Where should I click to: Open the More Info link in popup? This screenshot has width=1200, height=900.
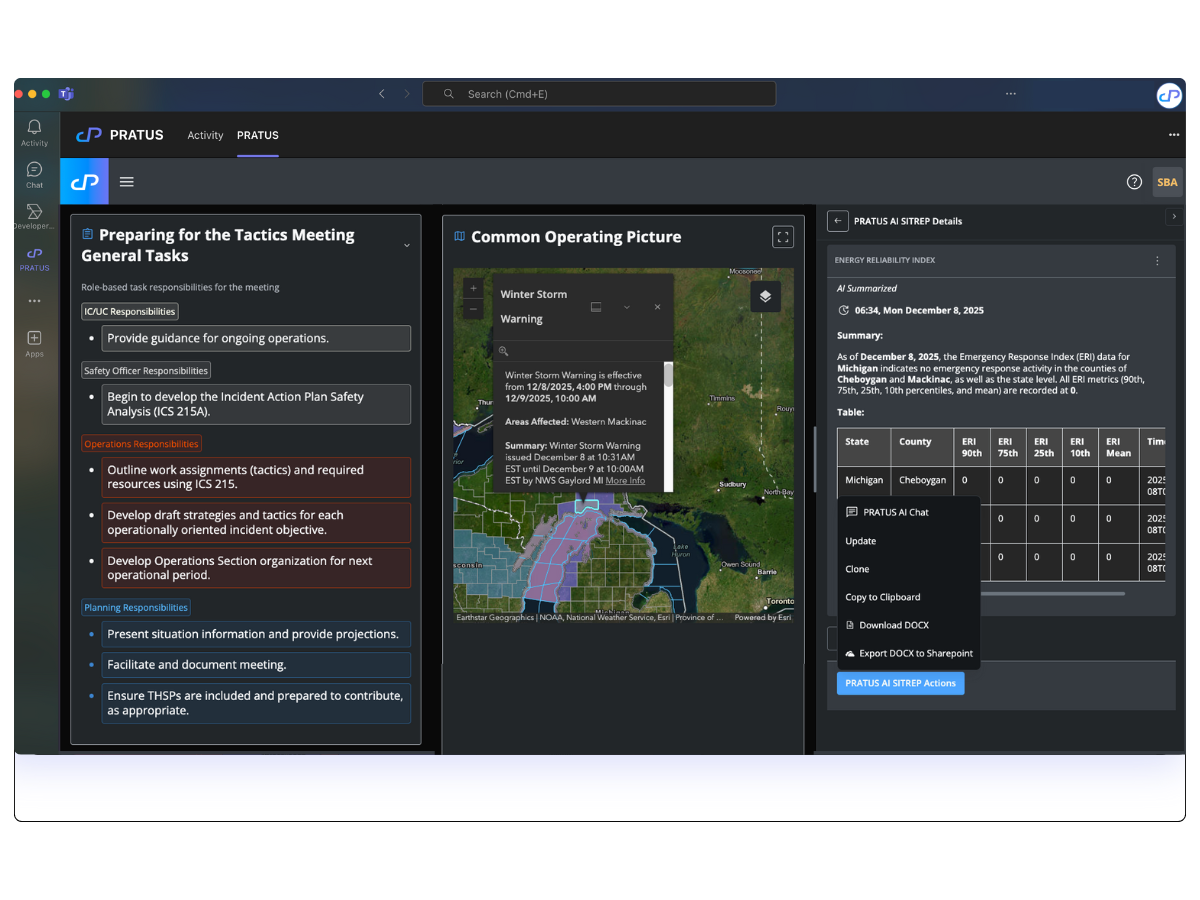pos(625,481)
